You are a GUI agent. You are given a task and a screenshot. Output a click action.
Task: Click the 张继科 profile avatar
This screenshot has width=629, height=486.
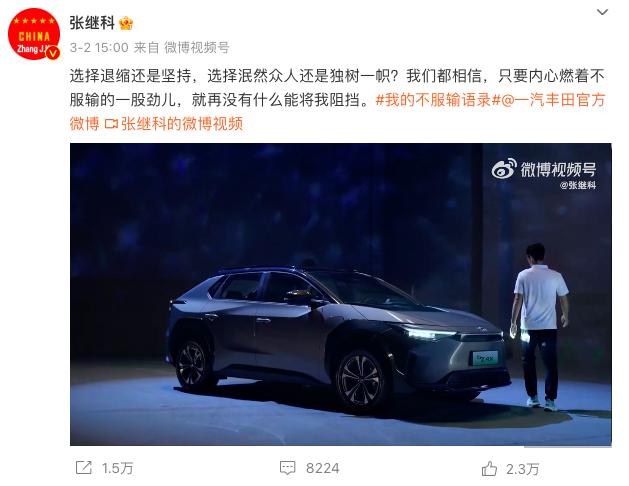34,34
